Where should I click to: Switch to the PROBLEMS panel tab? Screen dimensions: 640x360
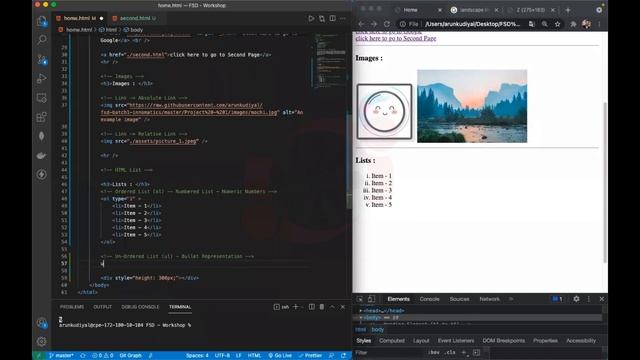click(x=72, y=307)
